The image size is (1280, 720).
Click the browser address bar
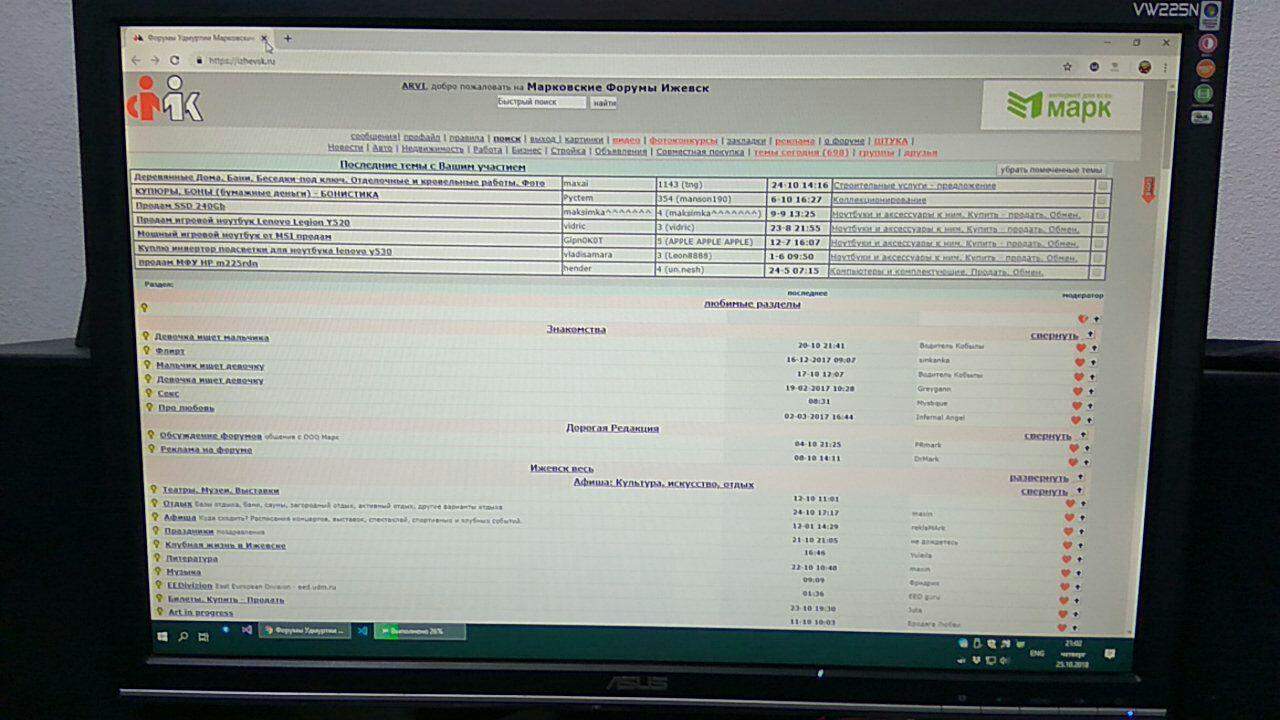[620, 62]
